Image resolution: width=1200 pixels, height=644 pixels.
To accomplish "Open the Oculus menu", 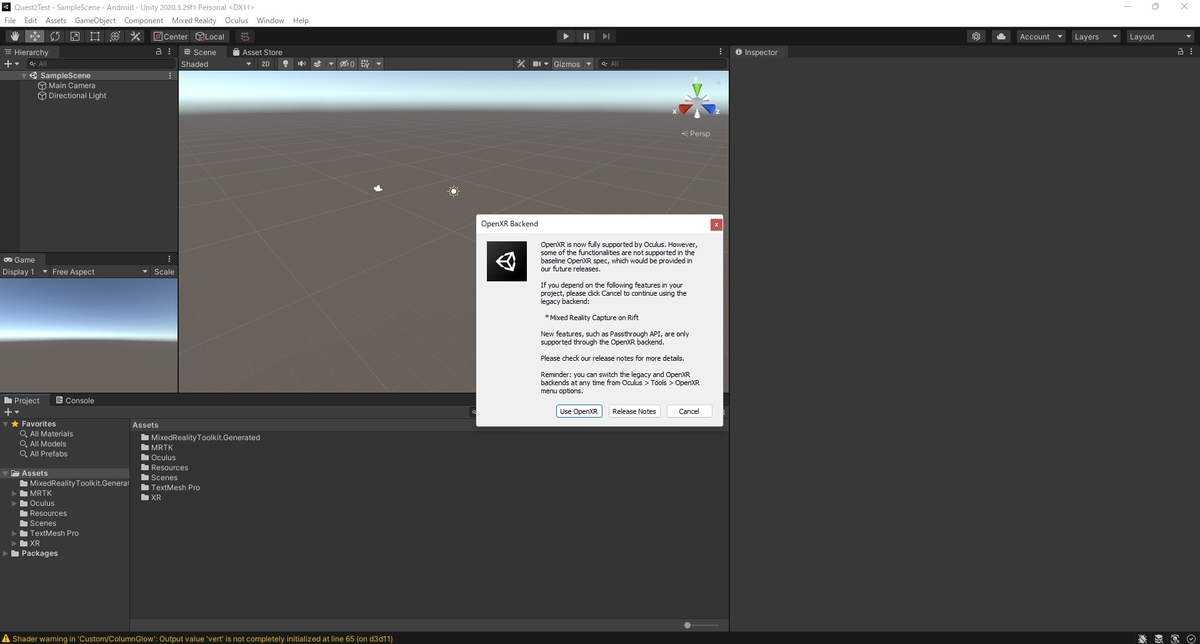I will click(x=236, y=20).
